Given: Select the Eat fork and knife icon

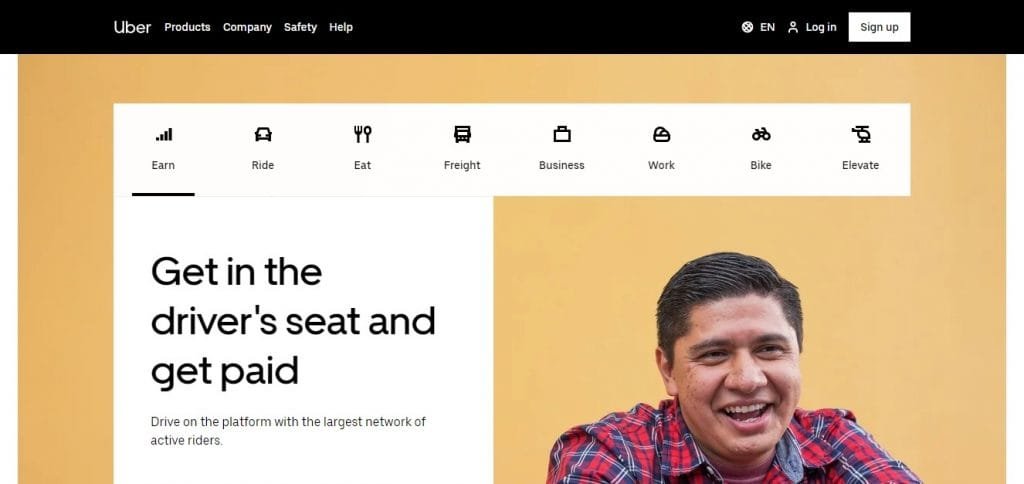Looking at the screenshot, I should pyautogui.click(x=362, y=135).
